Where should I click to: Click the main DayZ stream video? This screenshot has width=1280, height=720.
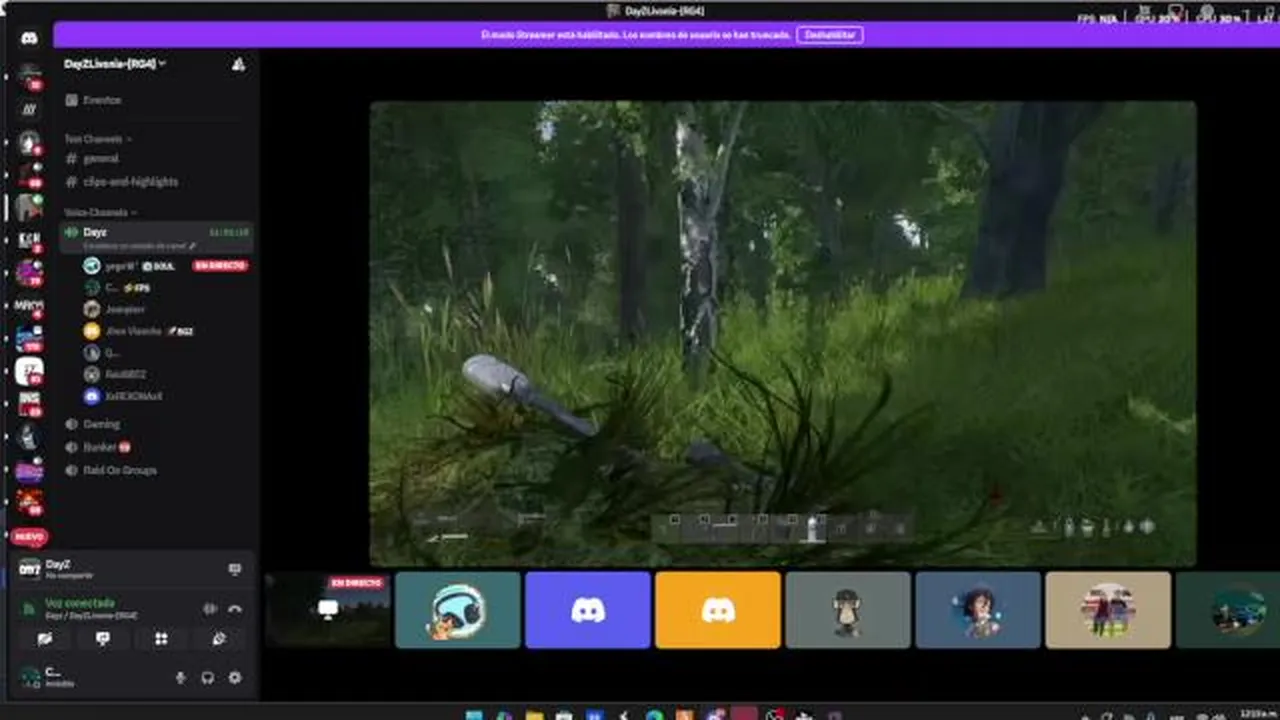(783, 334)
